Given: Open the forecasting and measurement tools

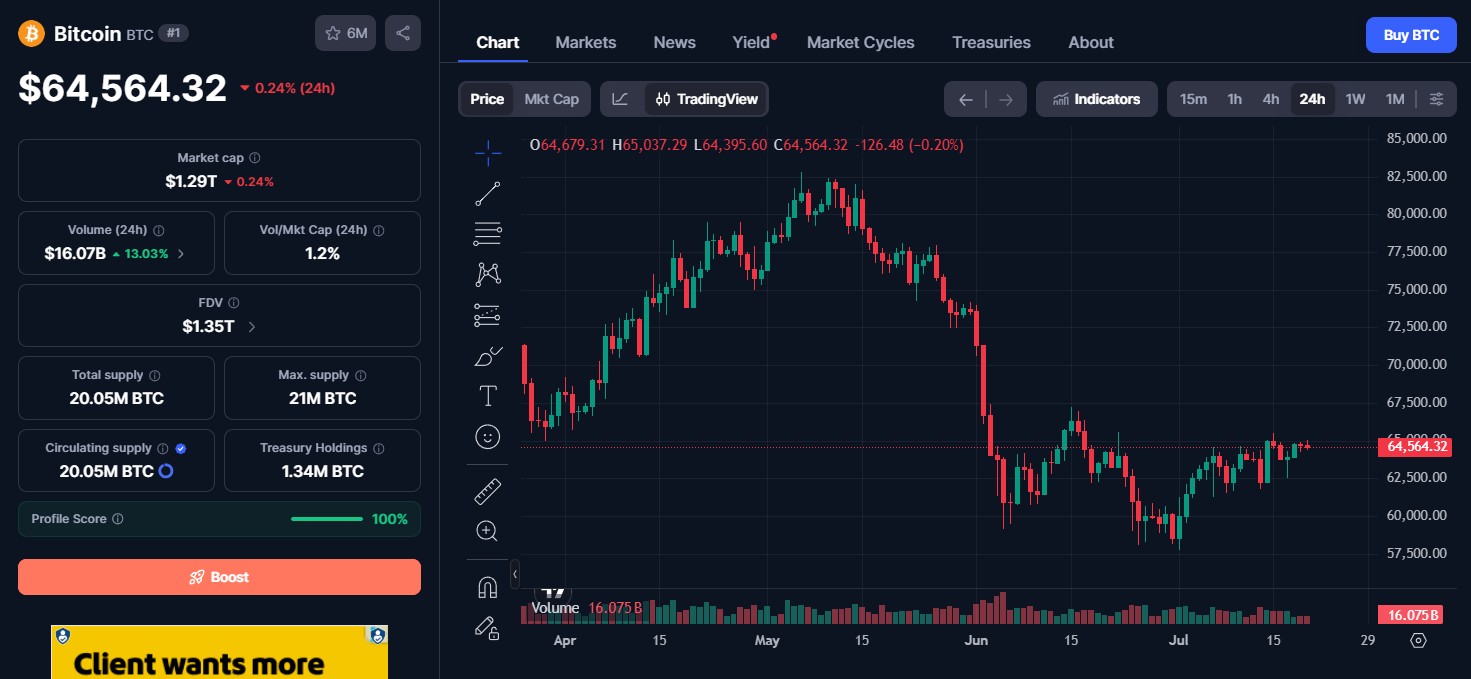Looking at the screenshot, I should click(488, 315).
